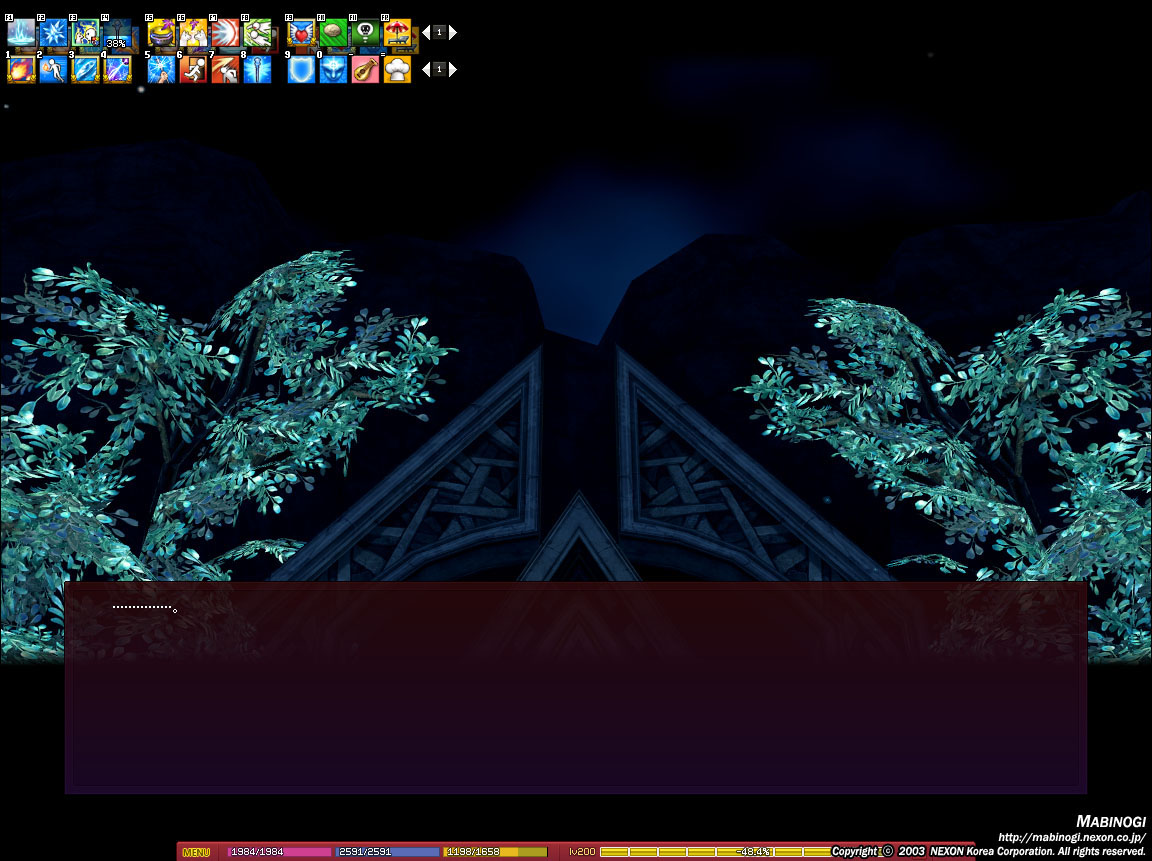The image size is (1152, 861).
Task: Play the lute instrument skill icon
Action: click(365, 70)
